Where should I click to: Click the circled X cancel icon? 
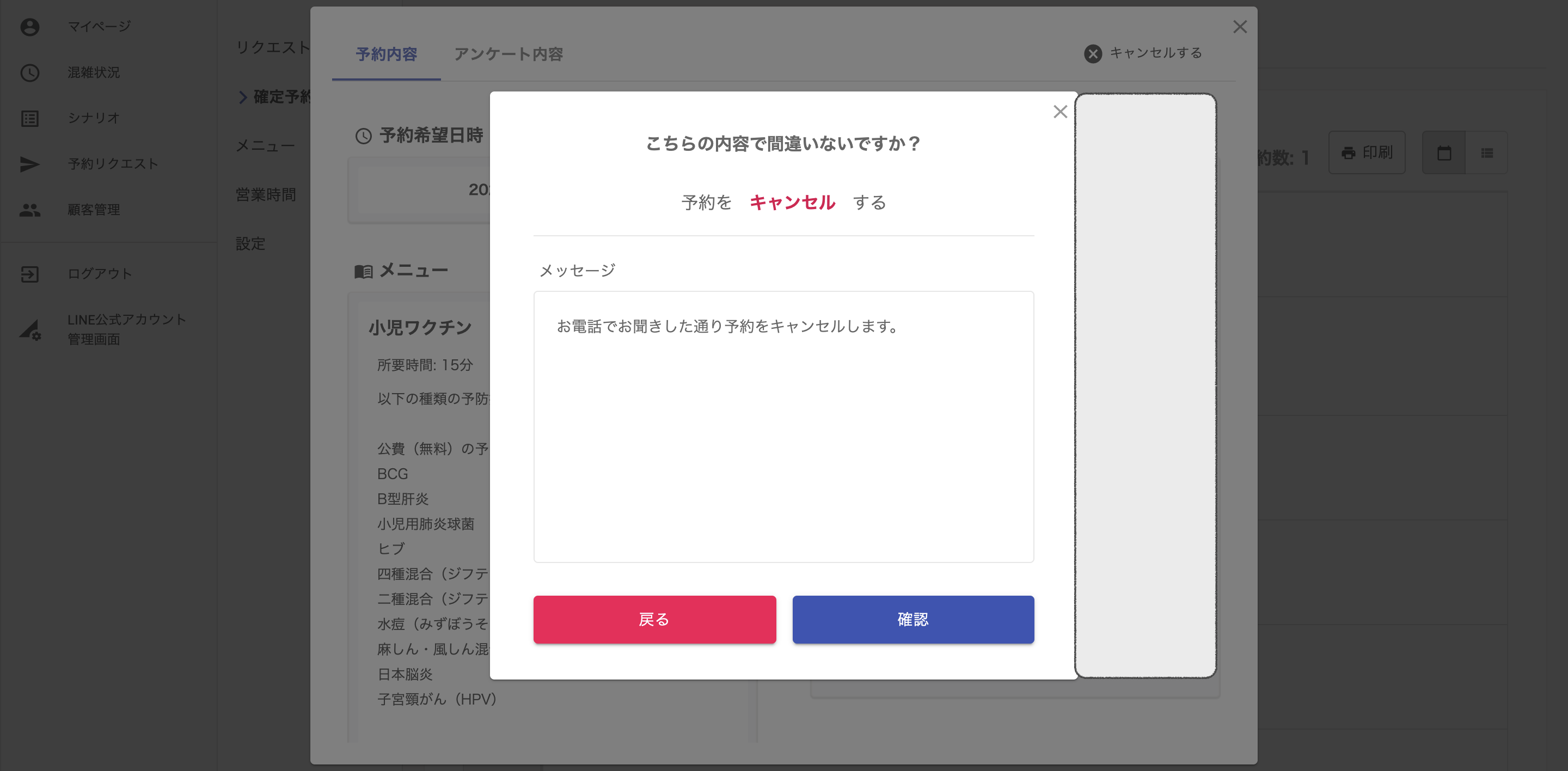[1093, 53]
